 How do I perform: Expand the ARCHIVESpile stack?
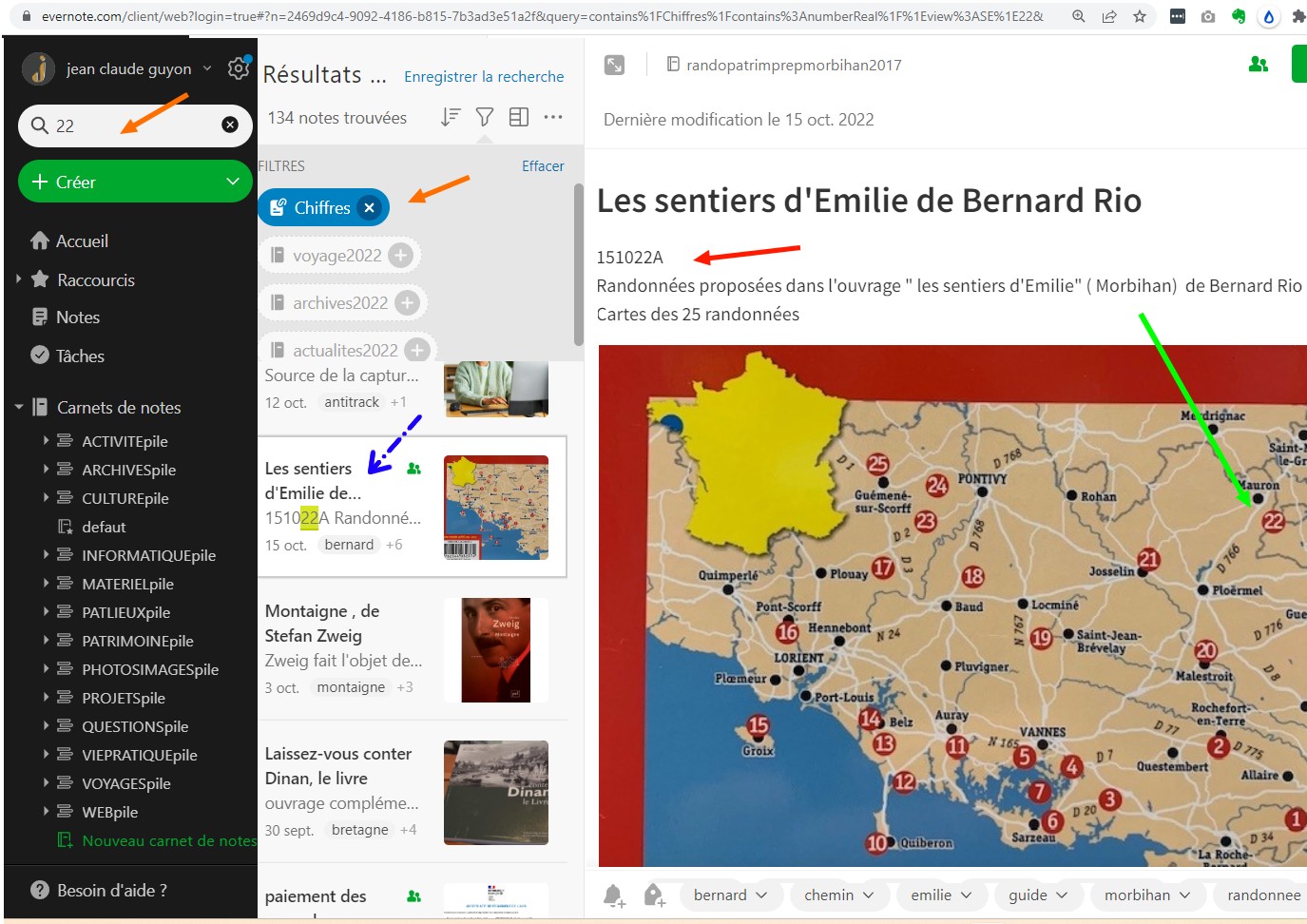[x=46, y=469]
